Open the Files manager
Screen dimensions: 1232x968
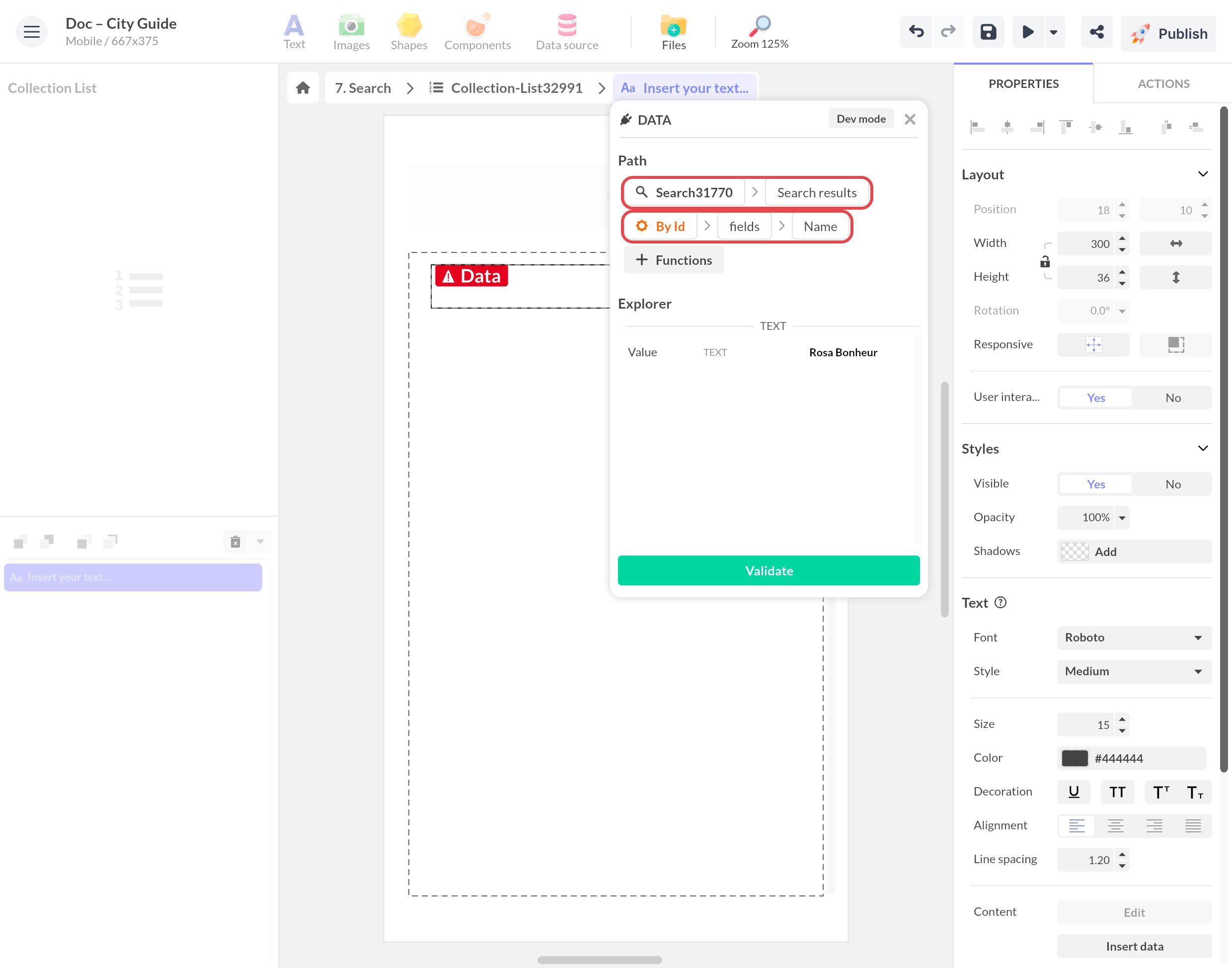(674, 32)
